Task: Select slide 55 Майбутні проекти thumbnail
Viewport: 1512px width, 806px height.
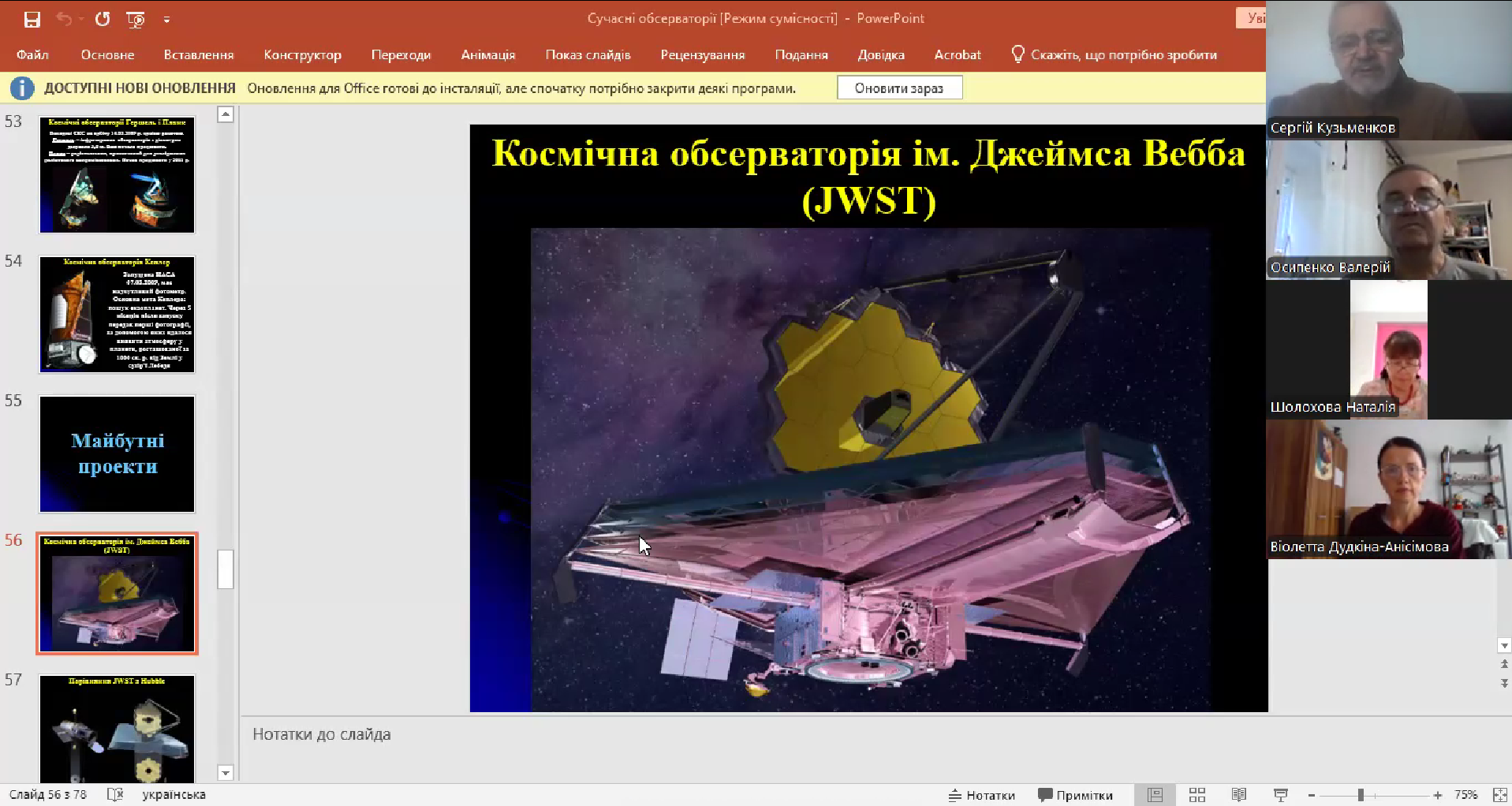Action: (x=117, y=453)
